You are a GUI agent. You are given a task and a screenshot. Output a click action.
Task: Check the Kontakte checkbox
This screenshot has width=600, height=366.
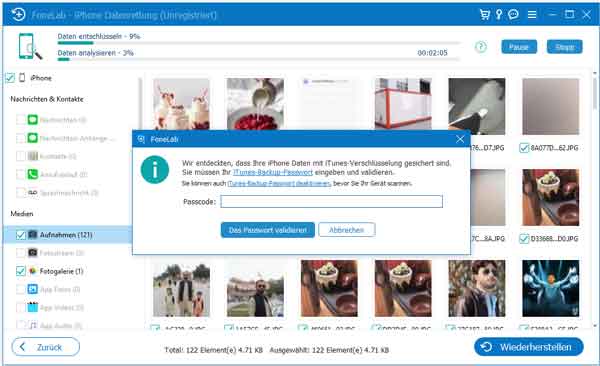point(21,156)
